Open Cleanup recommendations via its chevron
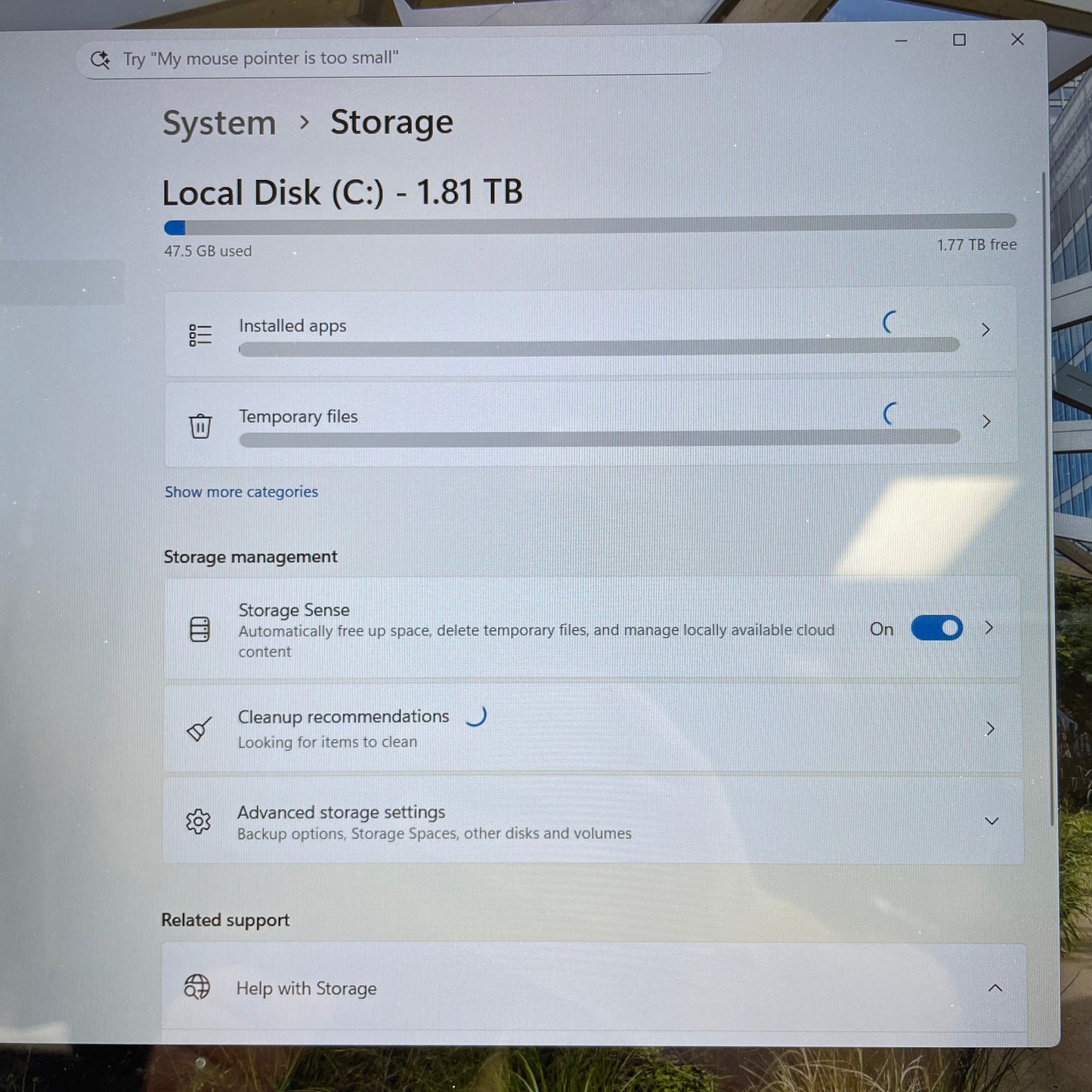This screenshot has height=1092, width=1092. point(991,729)
